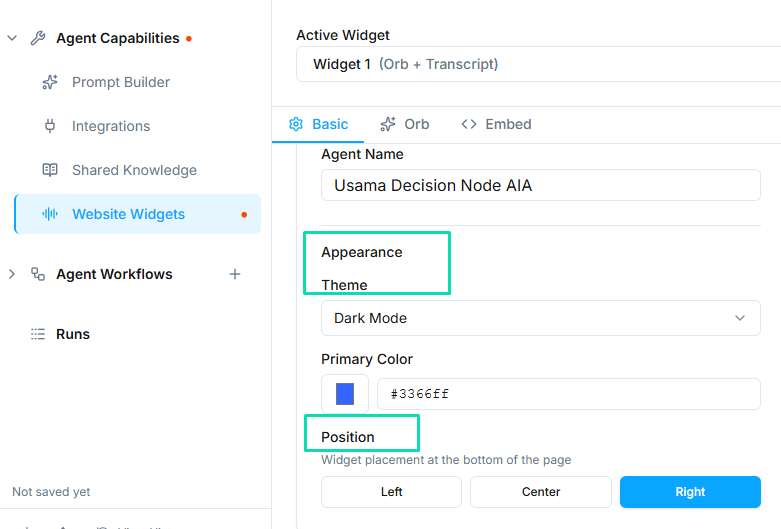Open Shared Knowledge in the sidebar

point(134,170)
